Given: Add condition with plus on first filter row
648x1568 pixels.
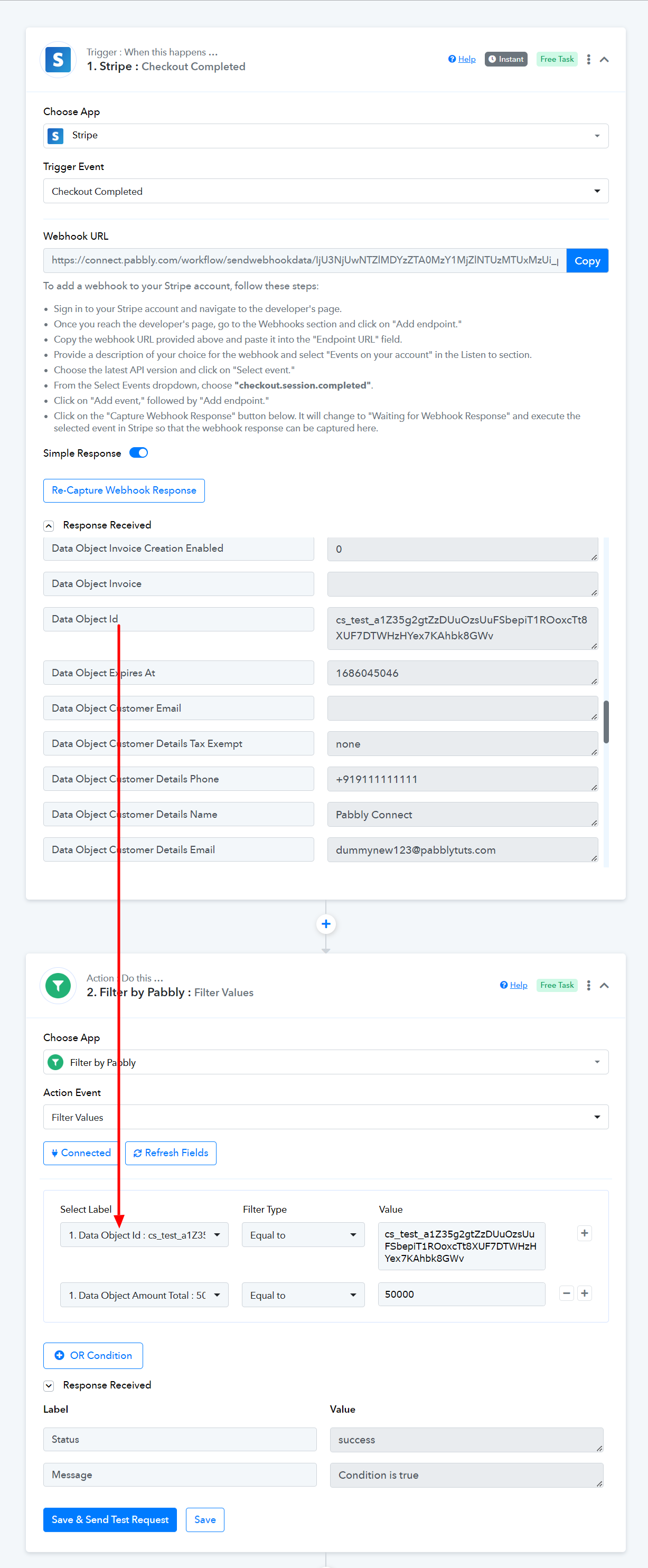Looking at the screenshot, I should pyautogui.click(x=584, y=1233).
